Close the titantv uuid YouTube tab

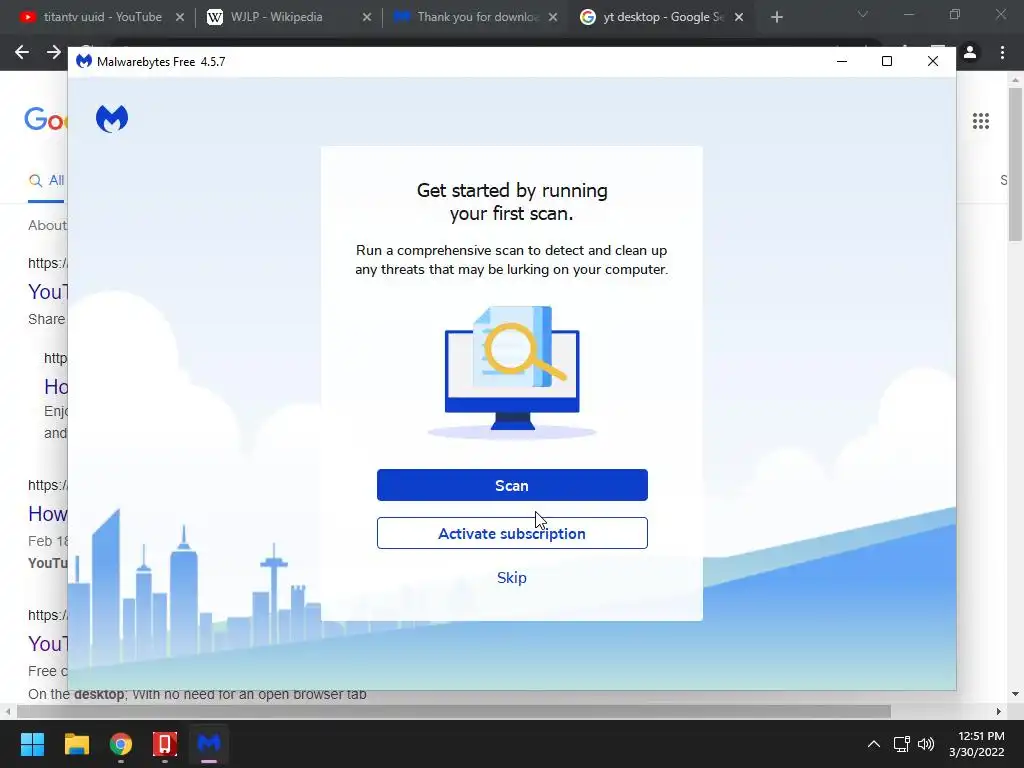click(x=180, y=18)
